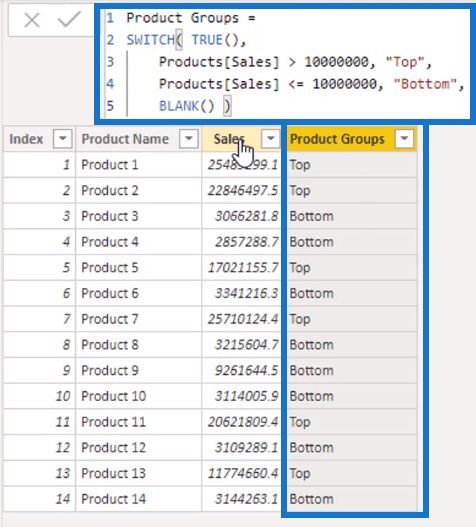Click the 'Top' group cell for Product 7

click(352, 319)
